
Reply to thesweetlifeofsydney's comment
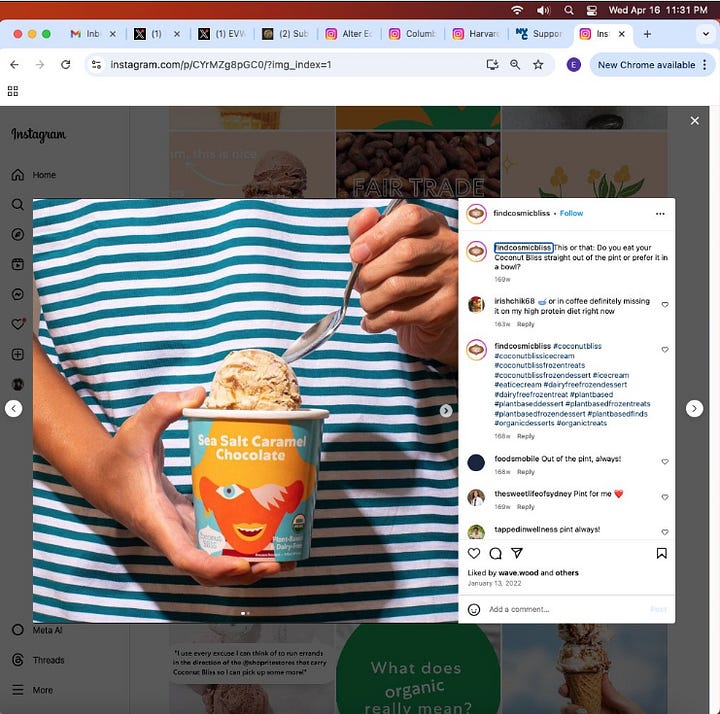click(x=526, y=507)
